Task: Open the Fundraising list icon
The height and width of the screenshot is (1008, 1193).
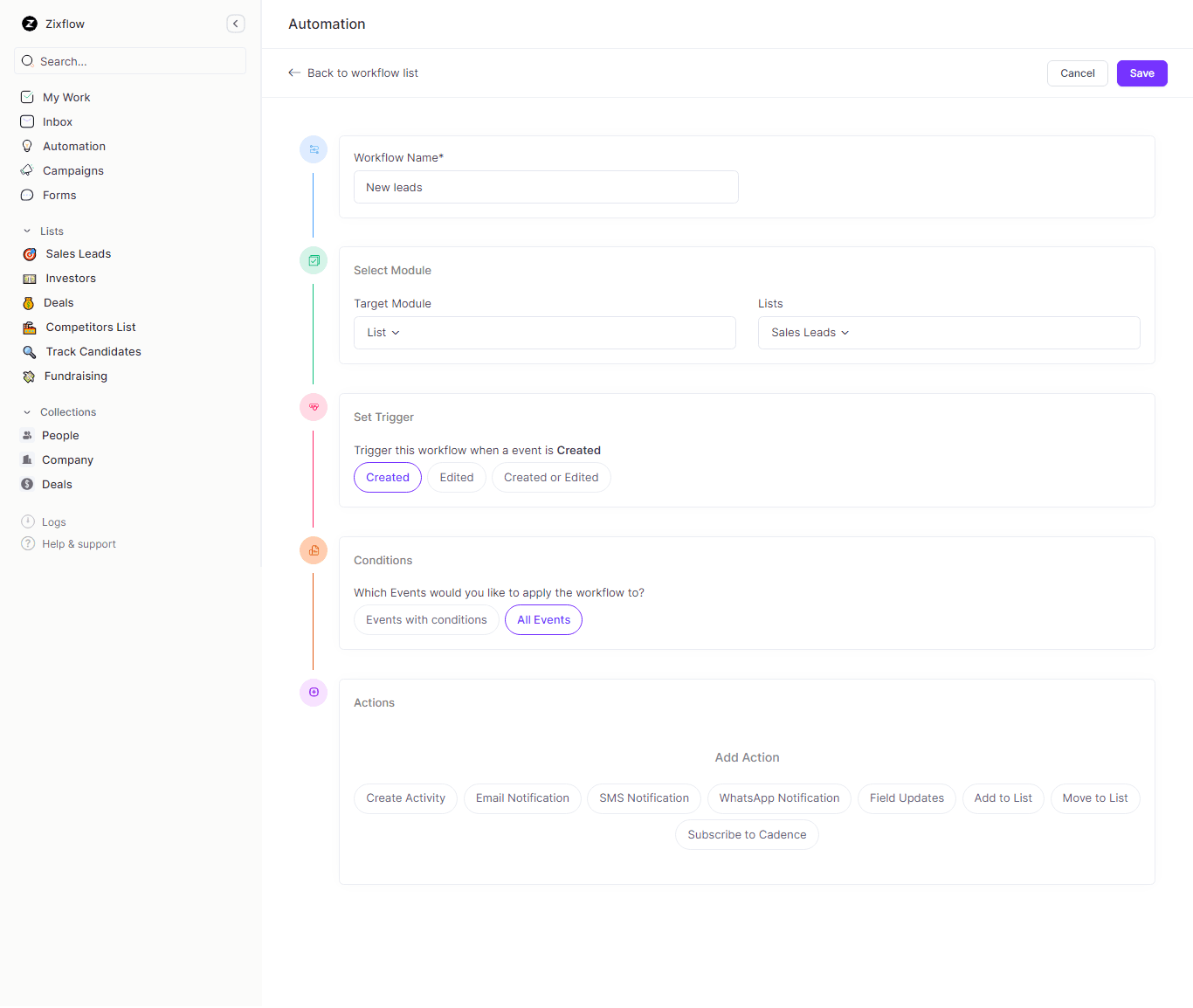Action: 29,376
